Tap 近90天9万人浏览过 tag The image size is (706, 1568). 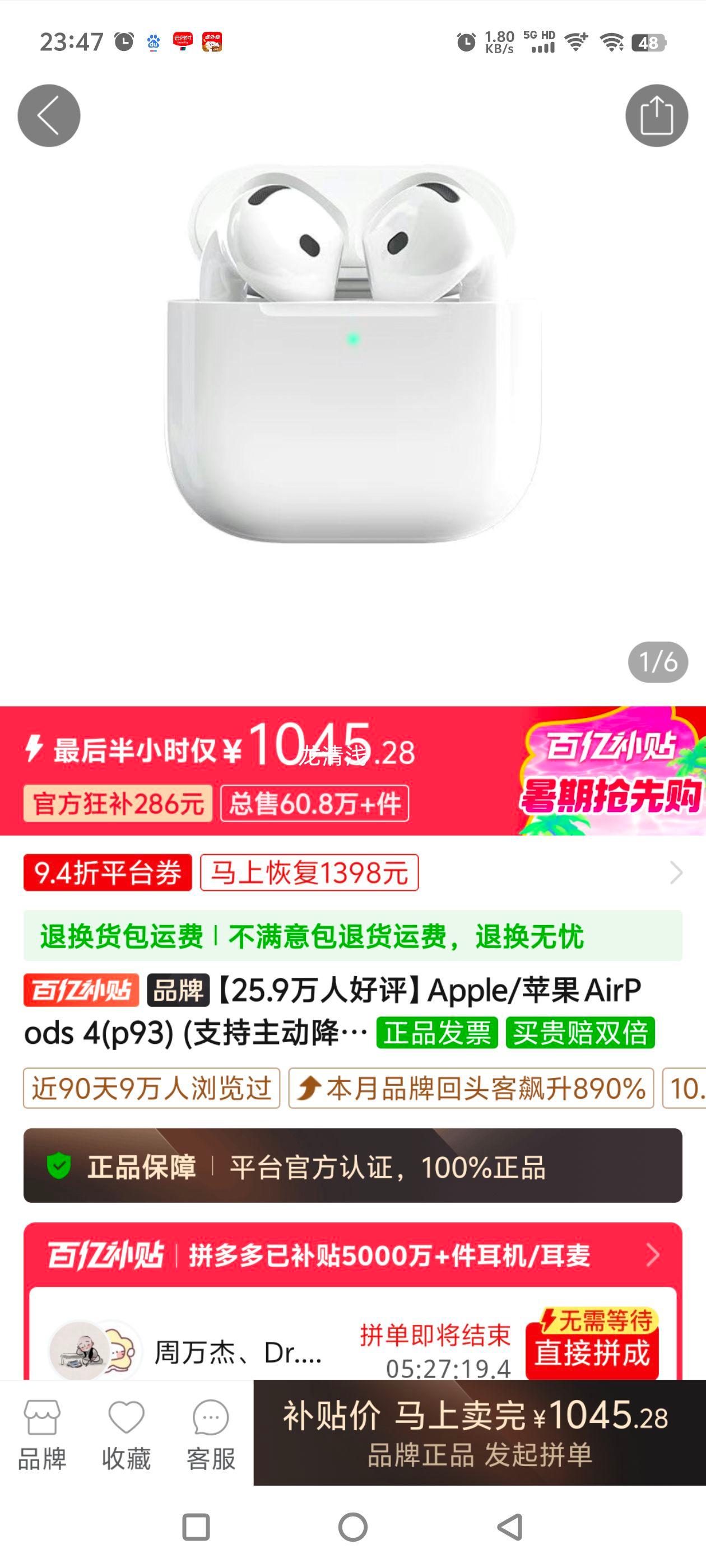pos(152,1088)
